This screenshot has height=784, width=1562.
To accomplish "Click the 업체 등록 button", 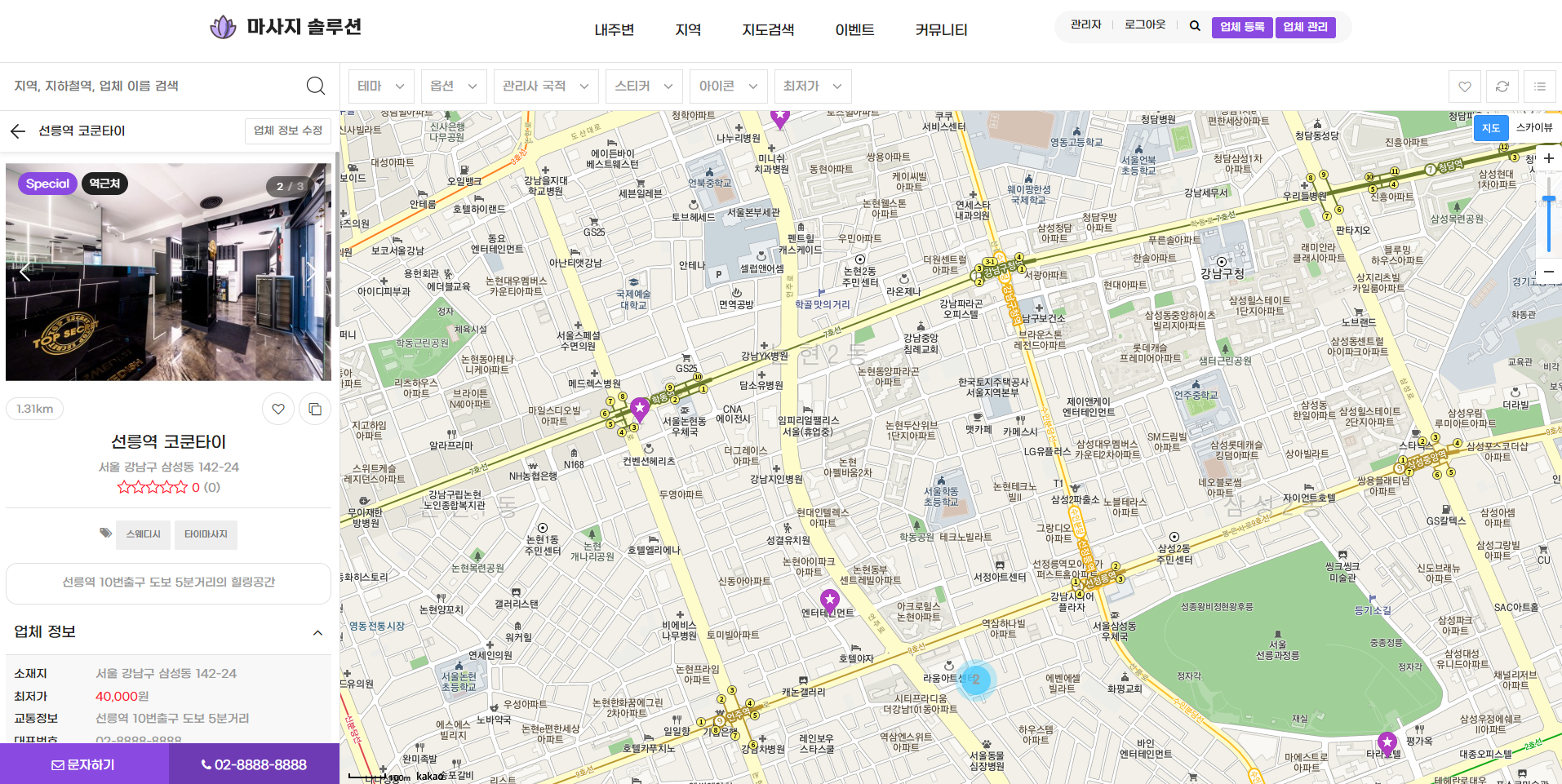I will [1241, 27].
